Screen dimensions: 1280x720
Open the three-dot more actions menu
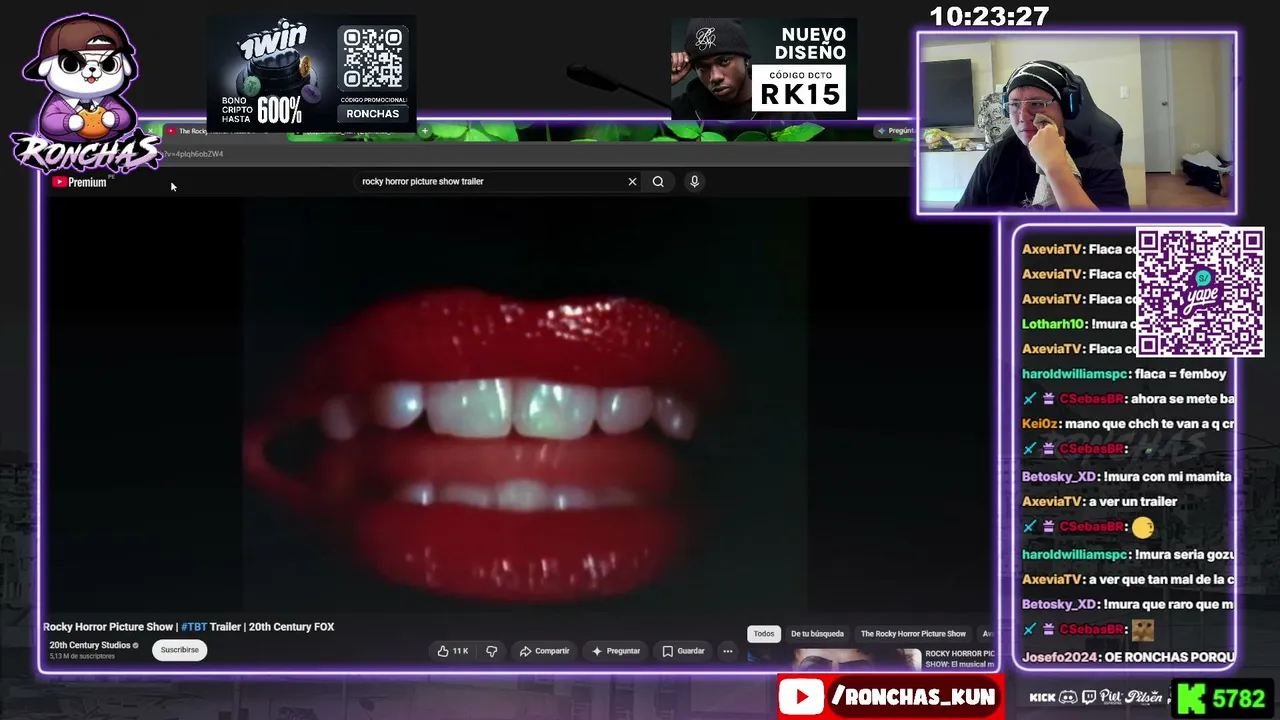tap(728, 651)
